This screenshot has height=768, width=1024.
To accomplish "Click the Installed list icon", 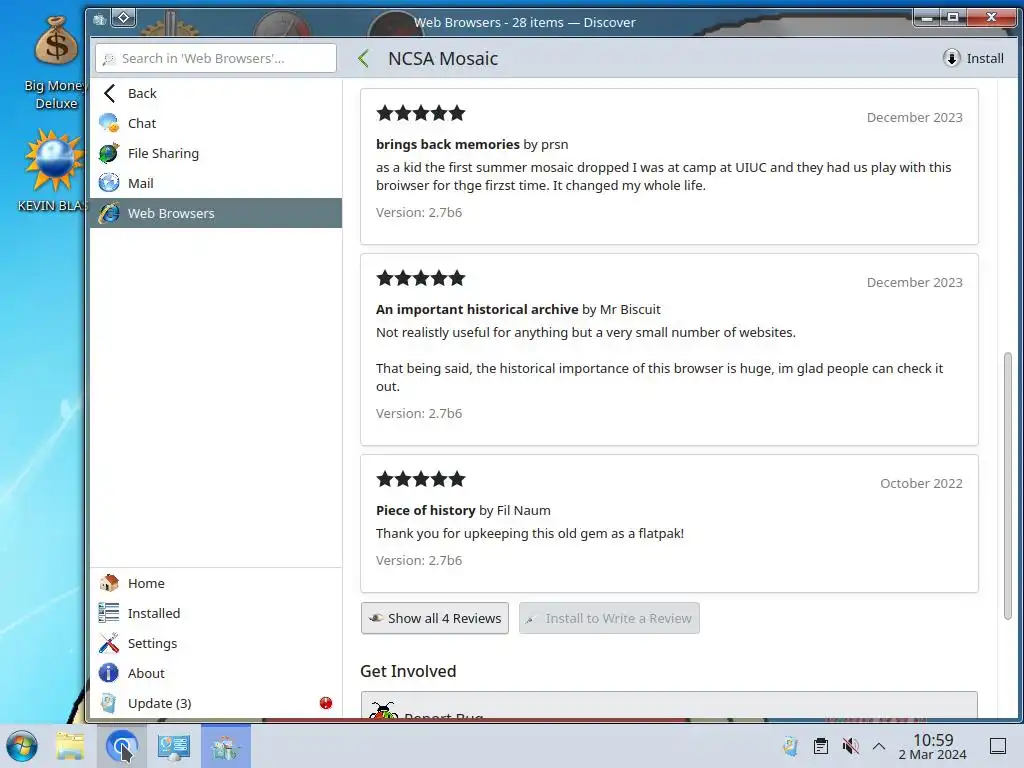I will point(109,613).
